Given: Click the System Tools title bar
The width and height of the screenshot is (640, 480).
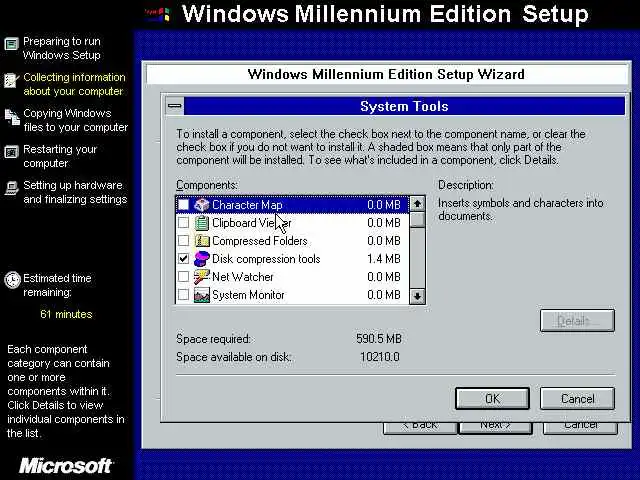Looking at the screenshot, I should [x=404, y=106].
